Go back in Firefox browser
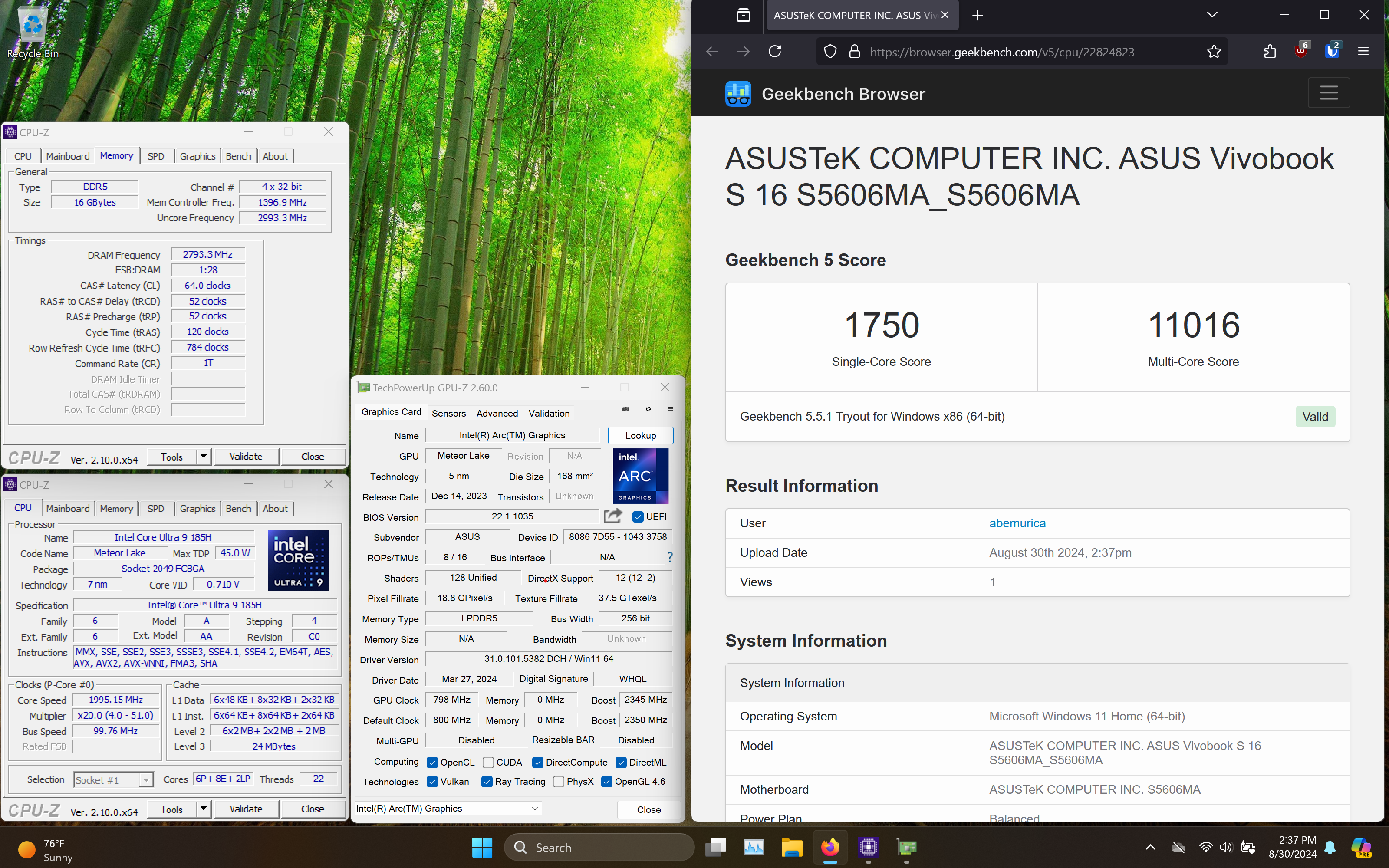 point(712,52)
